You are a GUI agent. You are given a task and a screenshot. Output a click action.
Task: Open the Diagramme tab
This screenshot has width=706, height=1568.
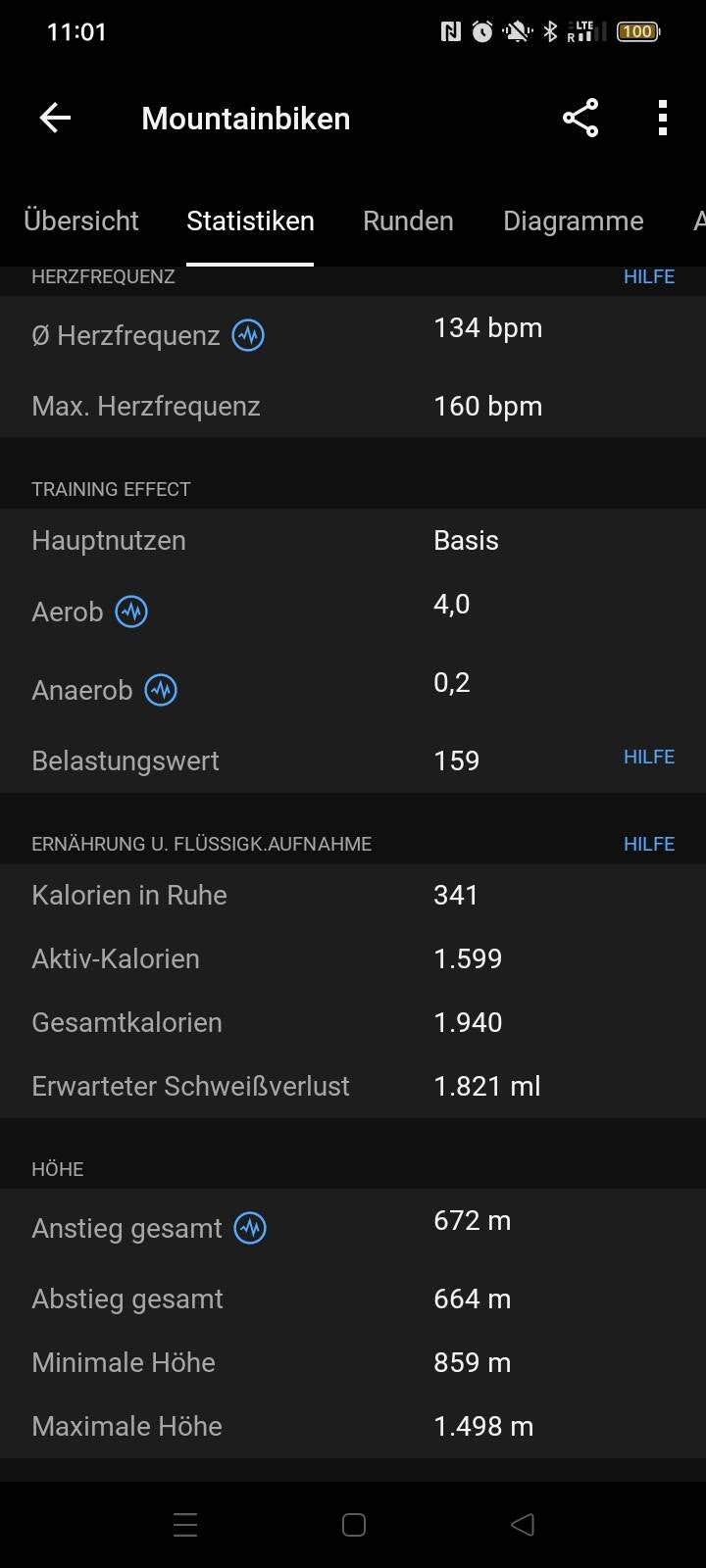click(x=573, y=220)
